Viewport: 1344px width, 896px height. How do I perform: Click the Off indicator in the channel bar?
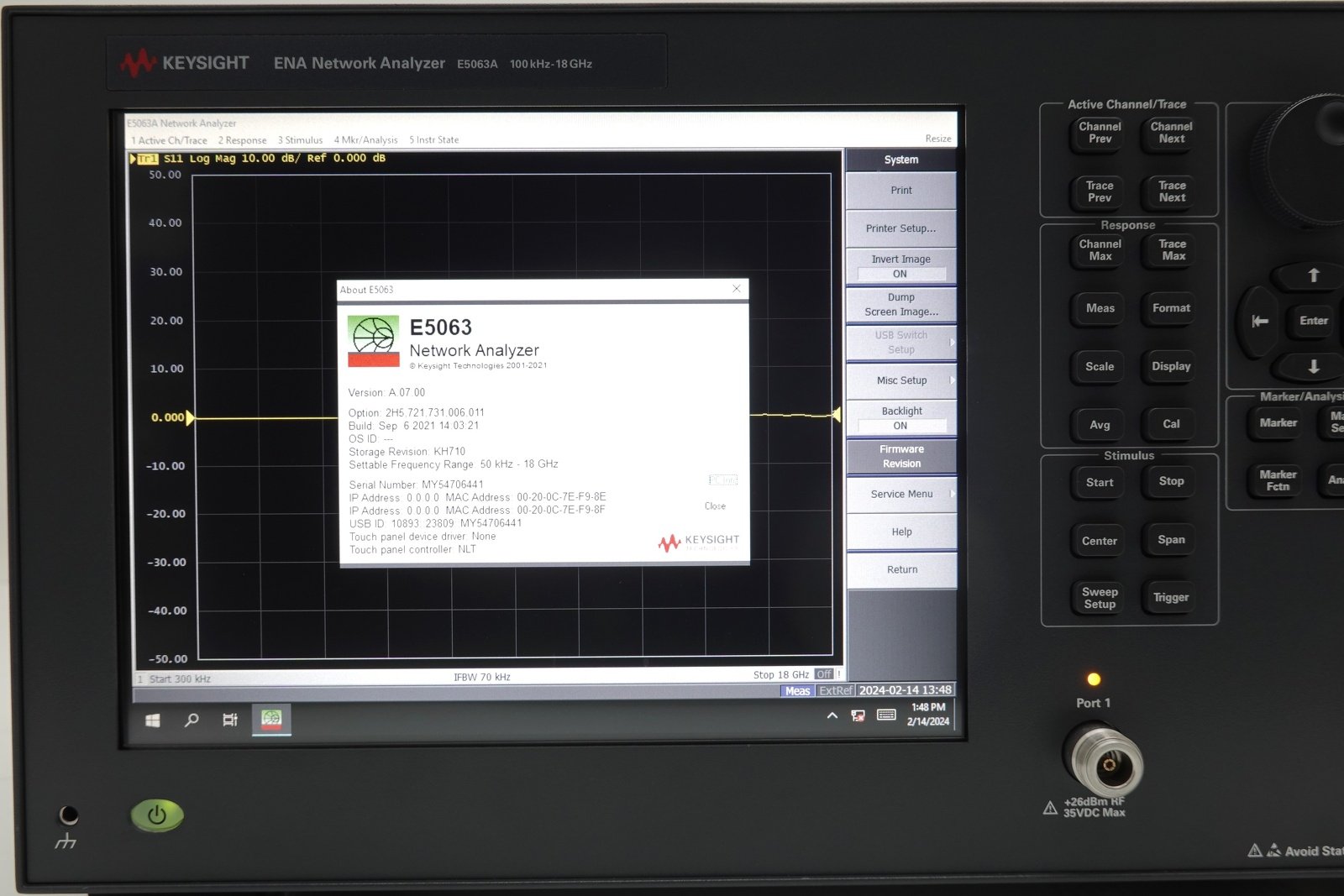click(824, 674)
